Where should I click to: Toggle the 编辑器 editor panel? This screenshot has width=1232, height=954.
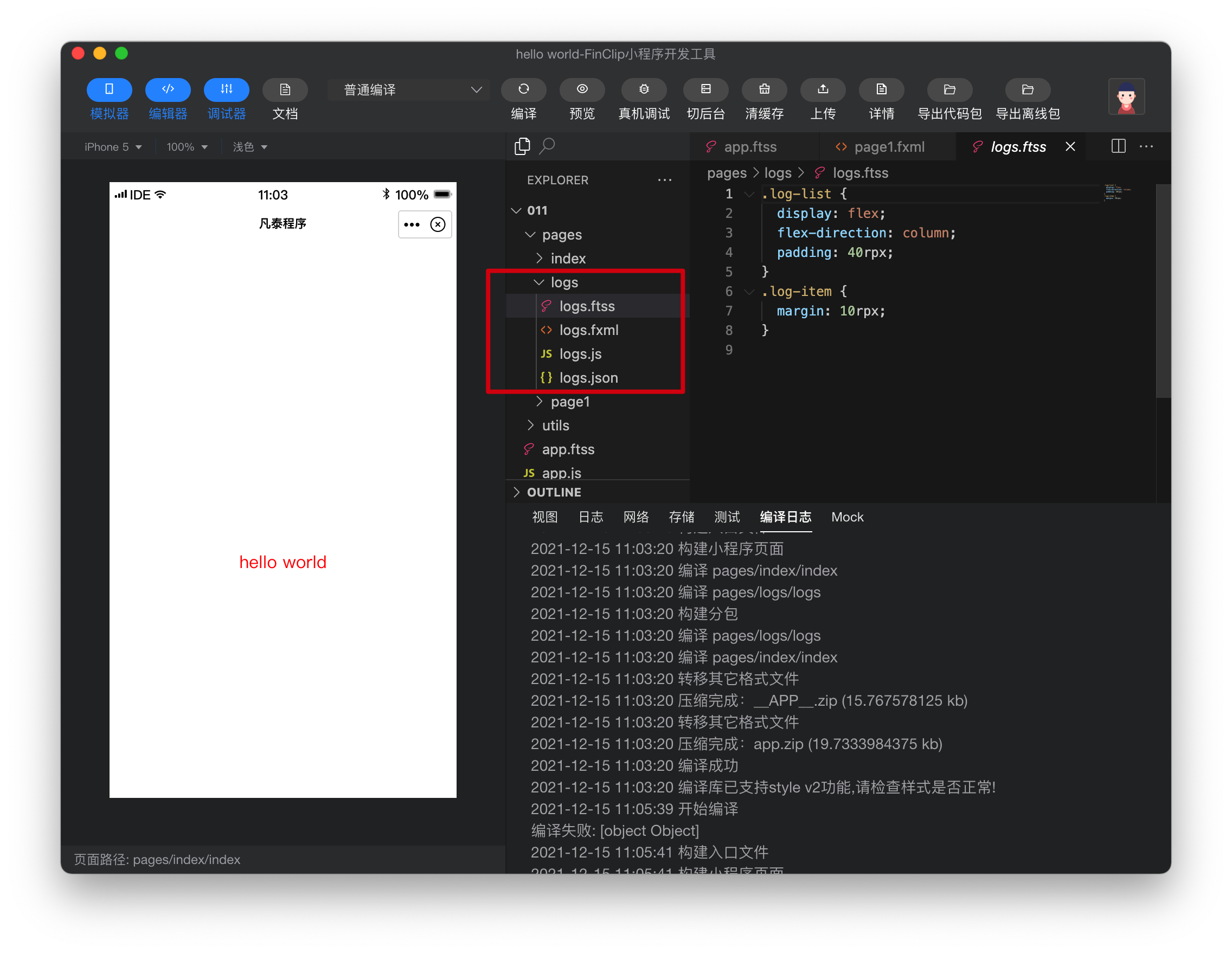[168, 89]
